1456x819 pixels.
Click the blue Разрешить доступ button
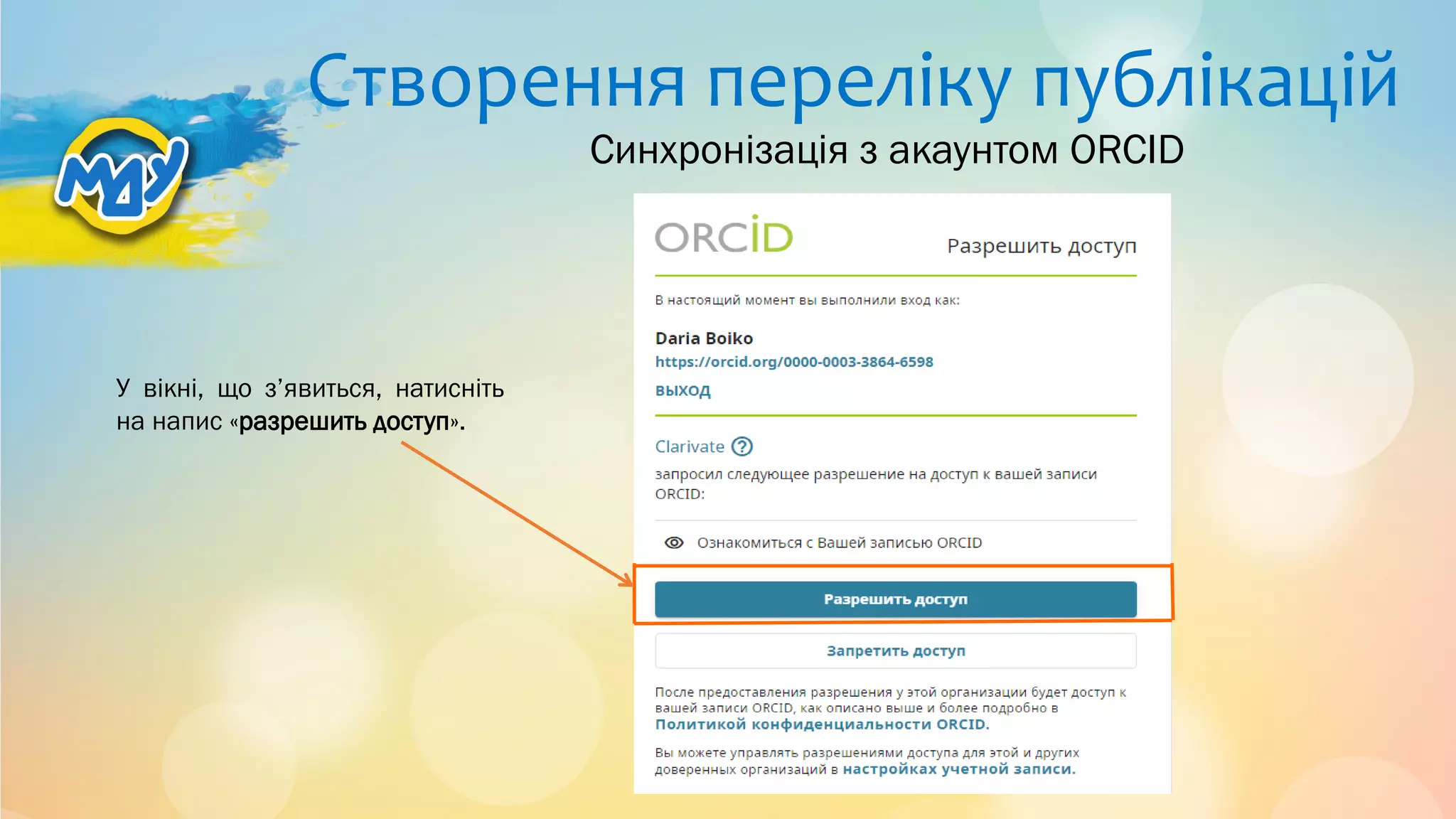tap(896, 599)
